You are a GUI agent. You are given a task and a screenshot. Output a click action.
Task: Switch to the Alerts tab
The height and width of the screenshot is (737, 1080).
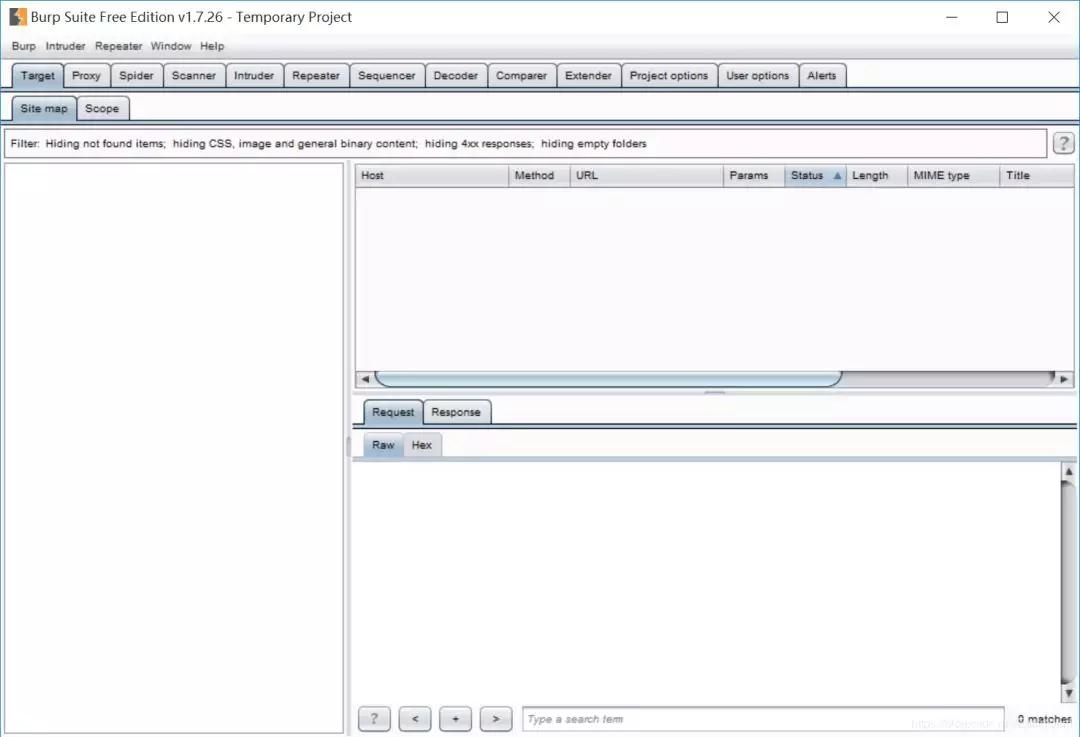pos(822,76)
